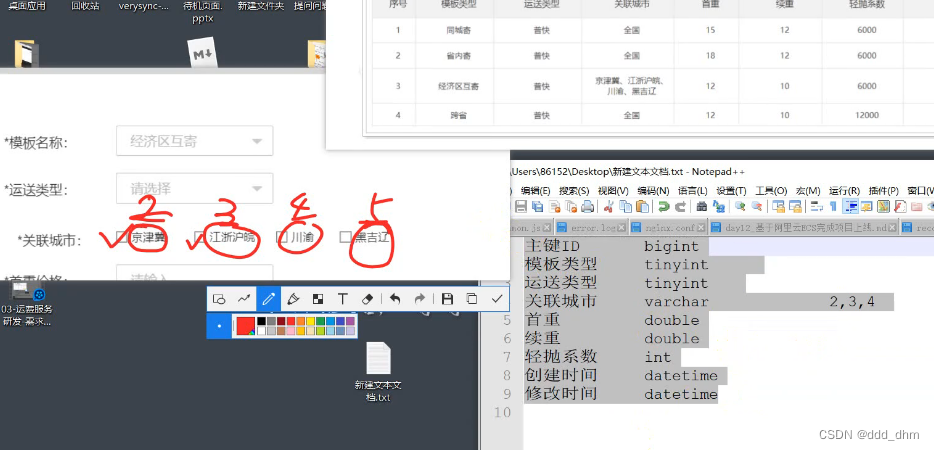
Task: Click Notepad++ Cut scissors icon
Action: tap(608, 206)
